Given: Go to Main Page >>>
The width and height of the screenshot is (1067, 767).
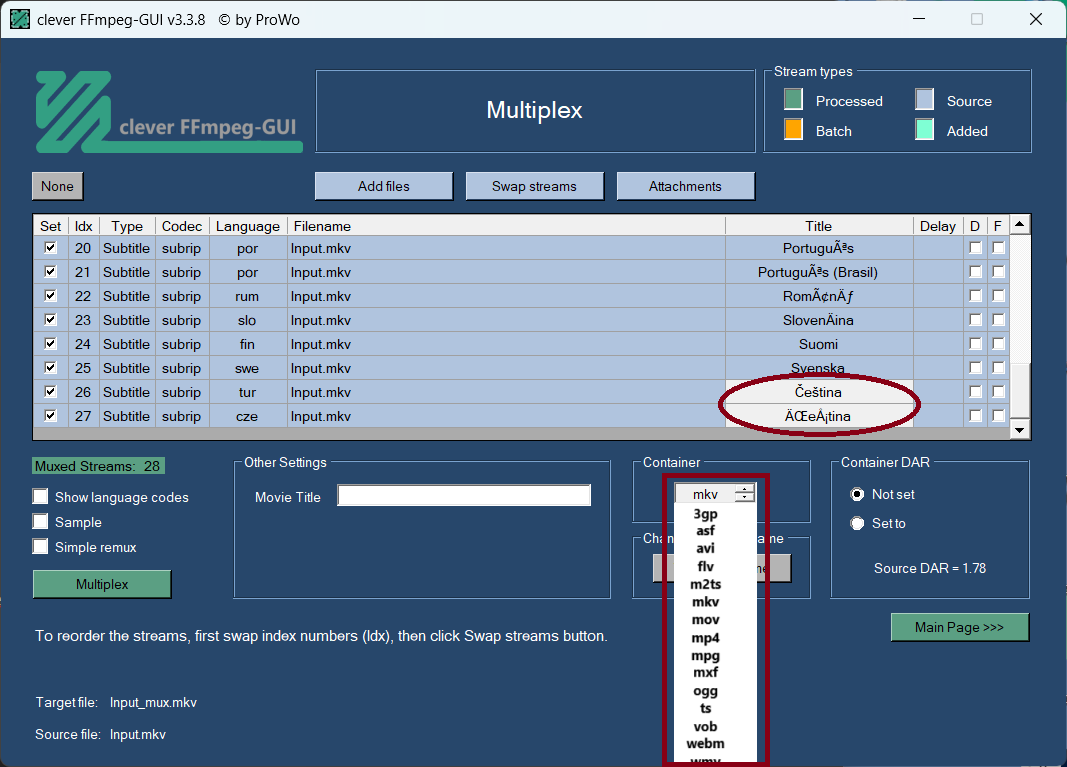Looking at the screenshot, I should pos(959,627).
